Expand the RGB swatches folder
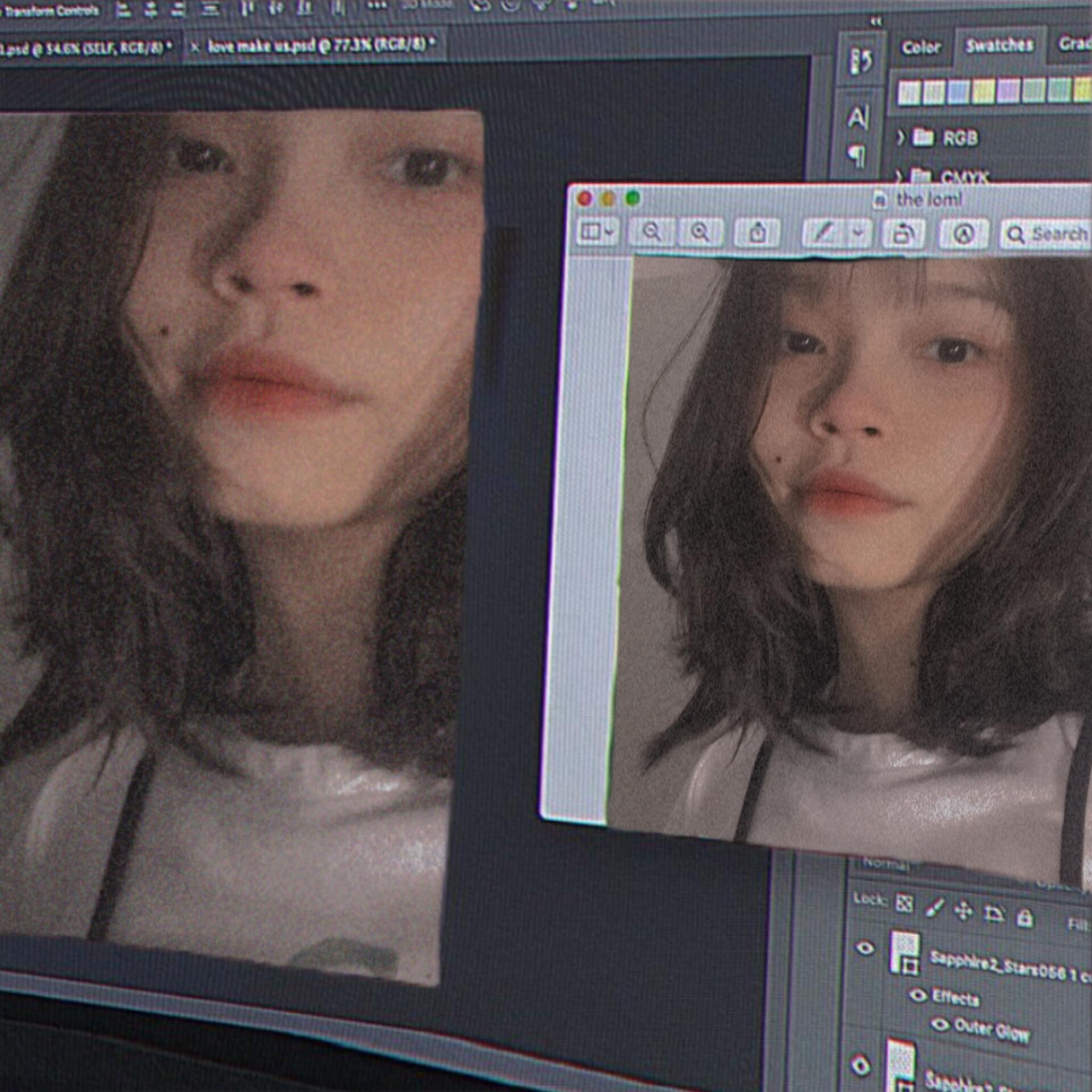 pyautogui.click(x=900, y=137)
